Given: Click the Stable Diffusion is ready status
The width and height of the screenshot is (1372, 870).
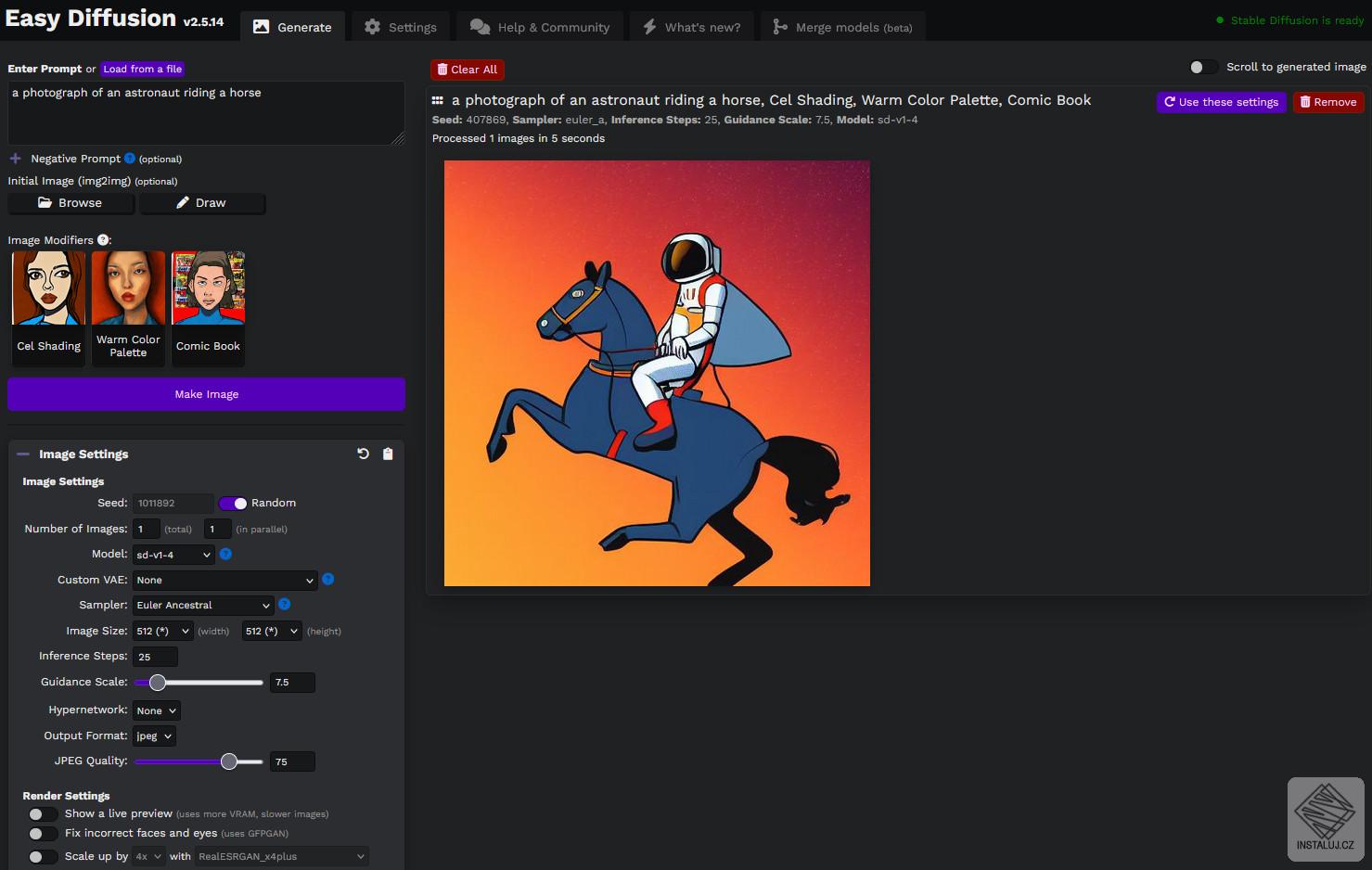Looking at the screenshot, I should [x=1290, y=20].
